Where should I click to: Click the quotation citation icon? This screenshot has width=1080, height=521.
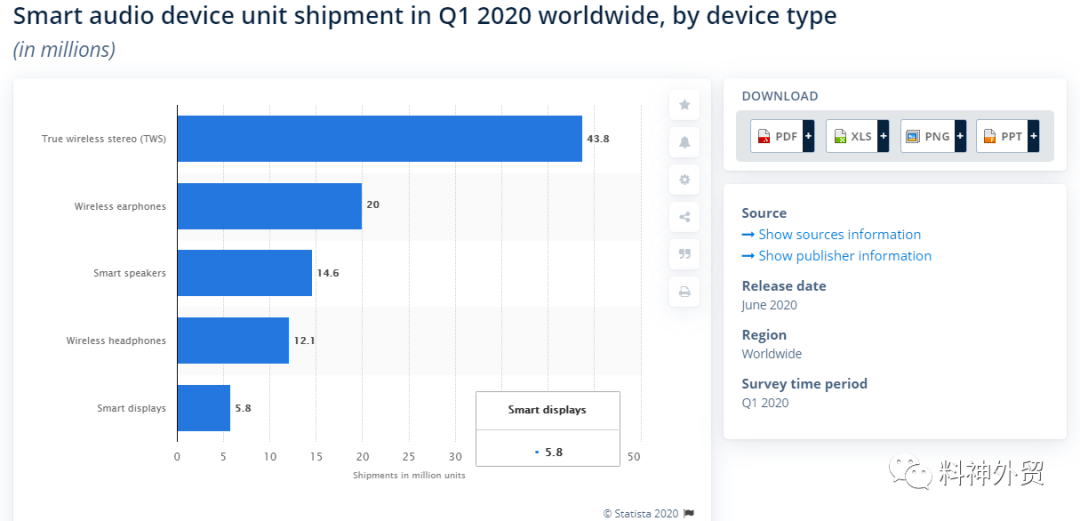[685, 254]
